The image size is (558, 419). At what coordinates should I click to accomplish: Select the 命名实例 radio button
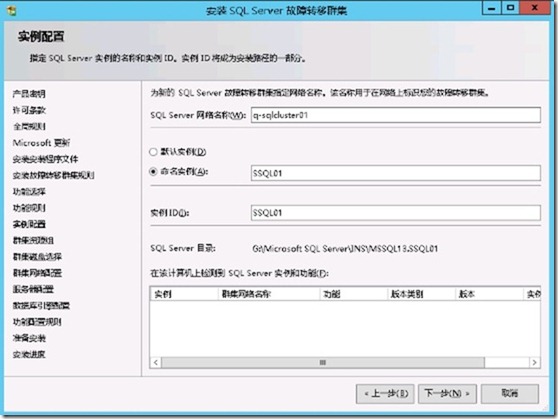[153, 172]
